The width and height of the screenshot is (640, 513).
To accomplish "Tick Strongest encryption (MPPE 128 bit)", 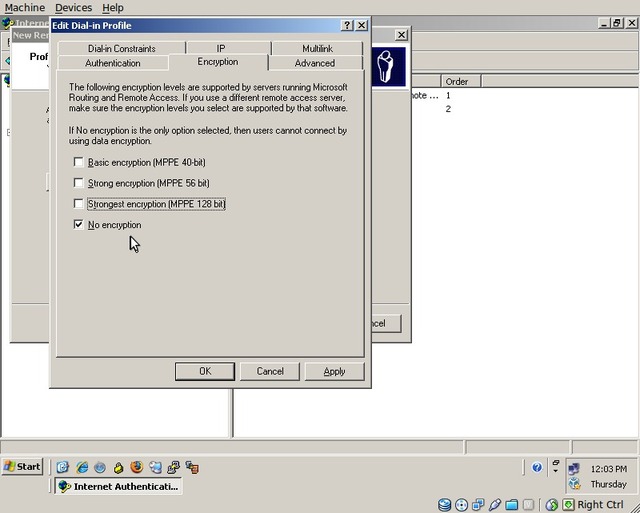I will (x=79, y=204).
